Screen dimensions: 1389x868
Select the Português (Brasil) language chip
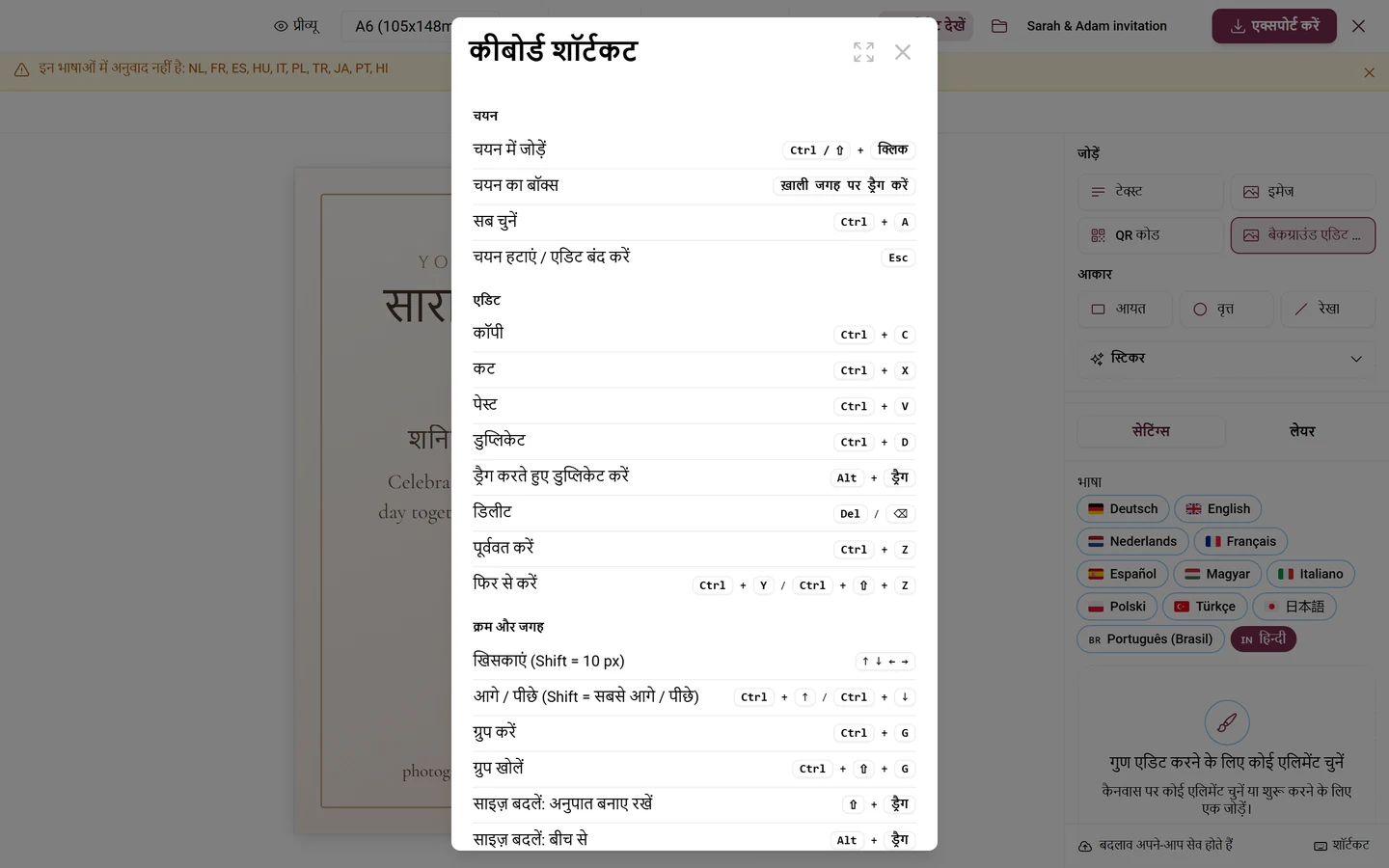[x=1151, y=640]
